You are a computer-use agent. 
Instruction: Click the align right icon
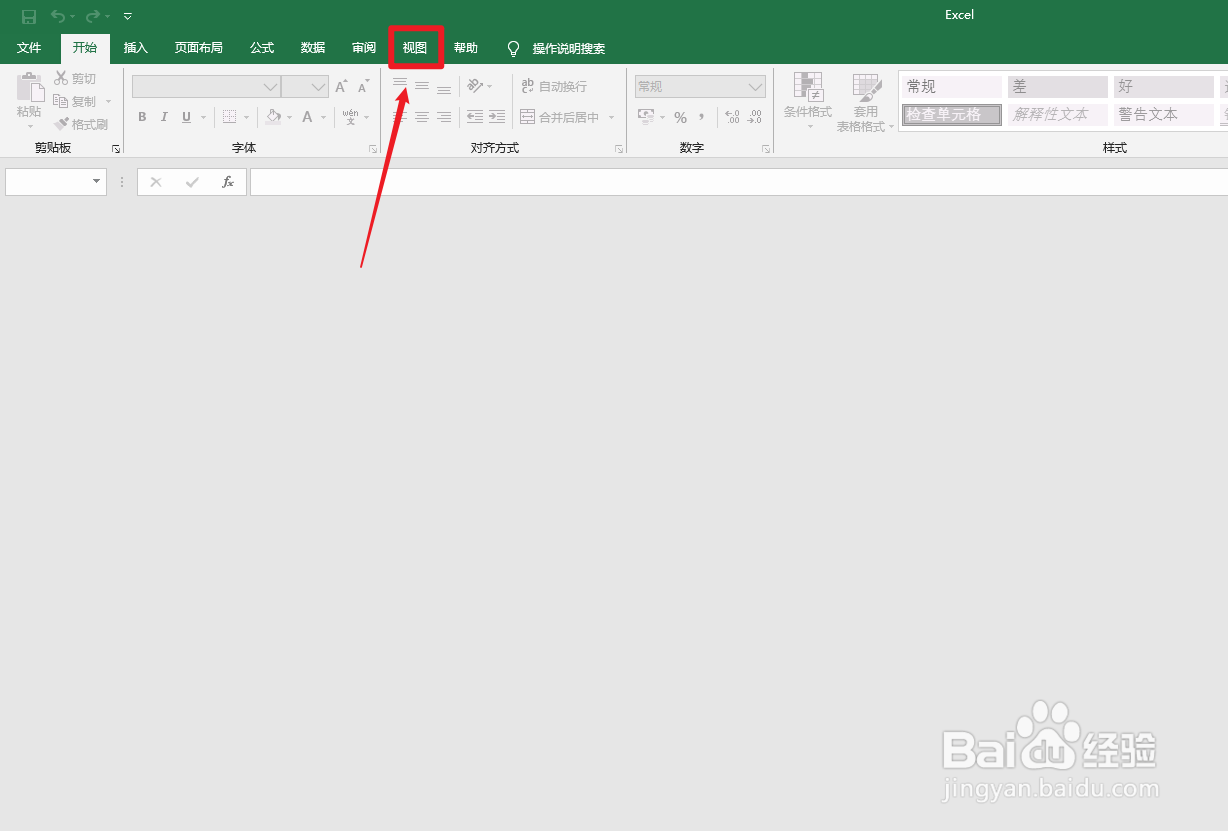click(444, 117)
